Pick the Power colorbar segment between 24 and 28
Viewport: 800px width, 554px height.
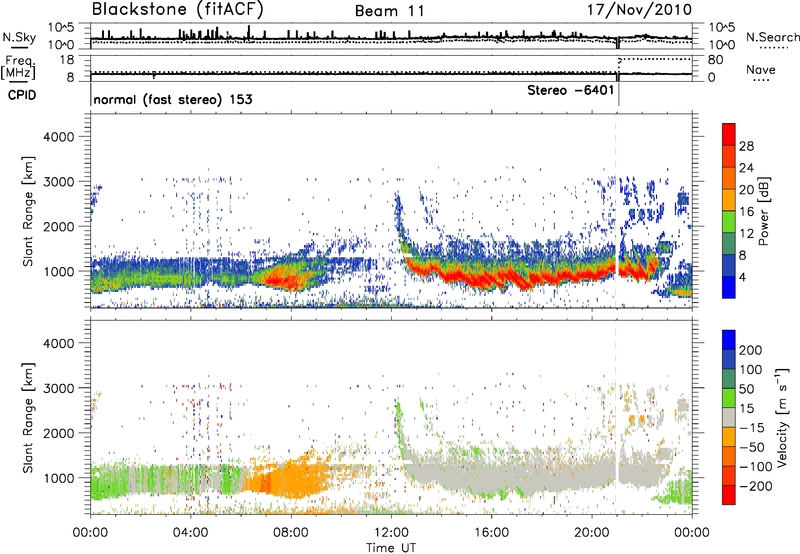pos(729,157)
